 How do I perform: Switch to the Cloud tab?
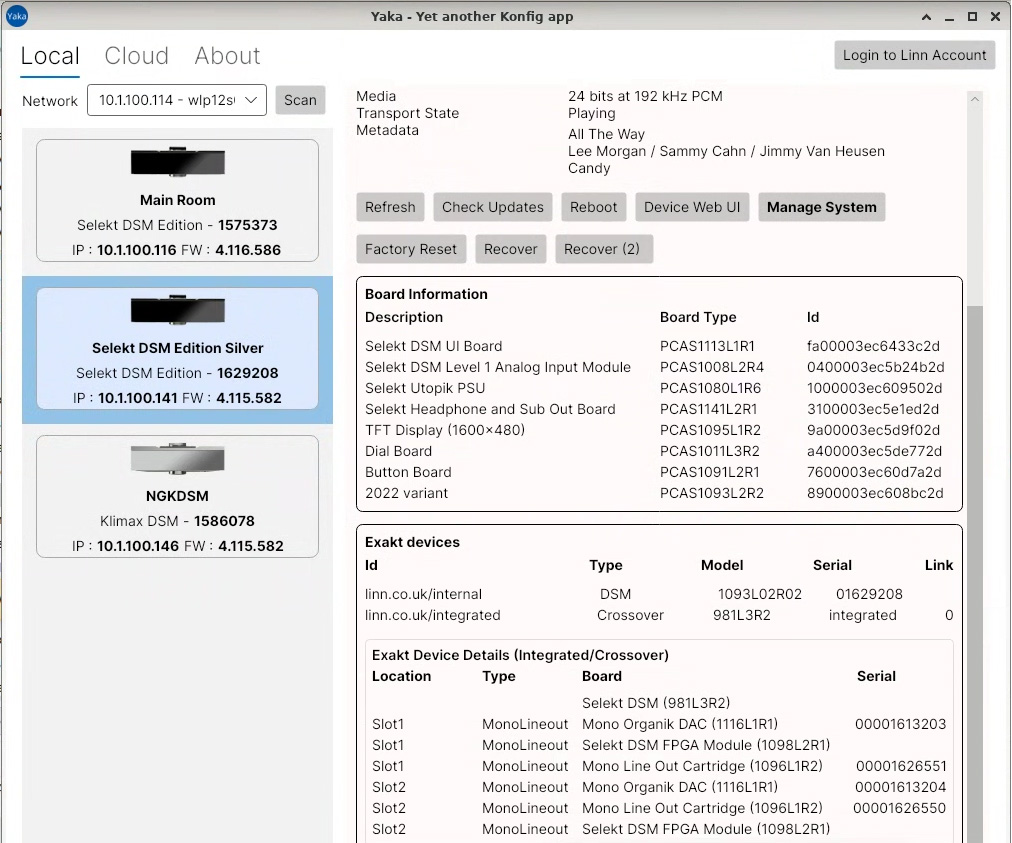(136, 56)
